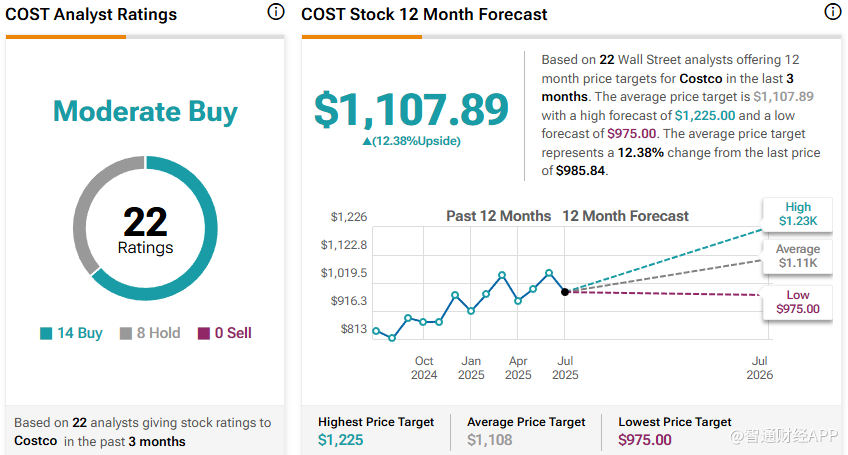Click black Jul 2025 point on chart
The image size is (848, 455).
(x=565, y=291)
